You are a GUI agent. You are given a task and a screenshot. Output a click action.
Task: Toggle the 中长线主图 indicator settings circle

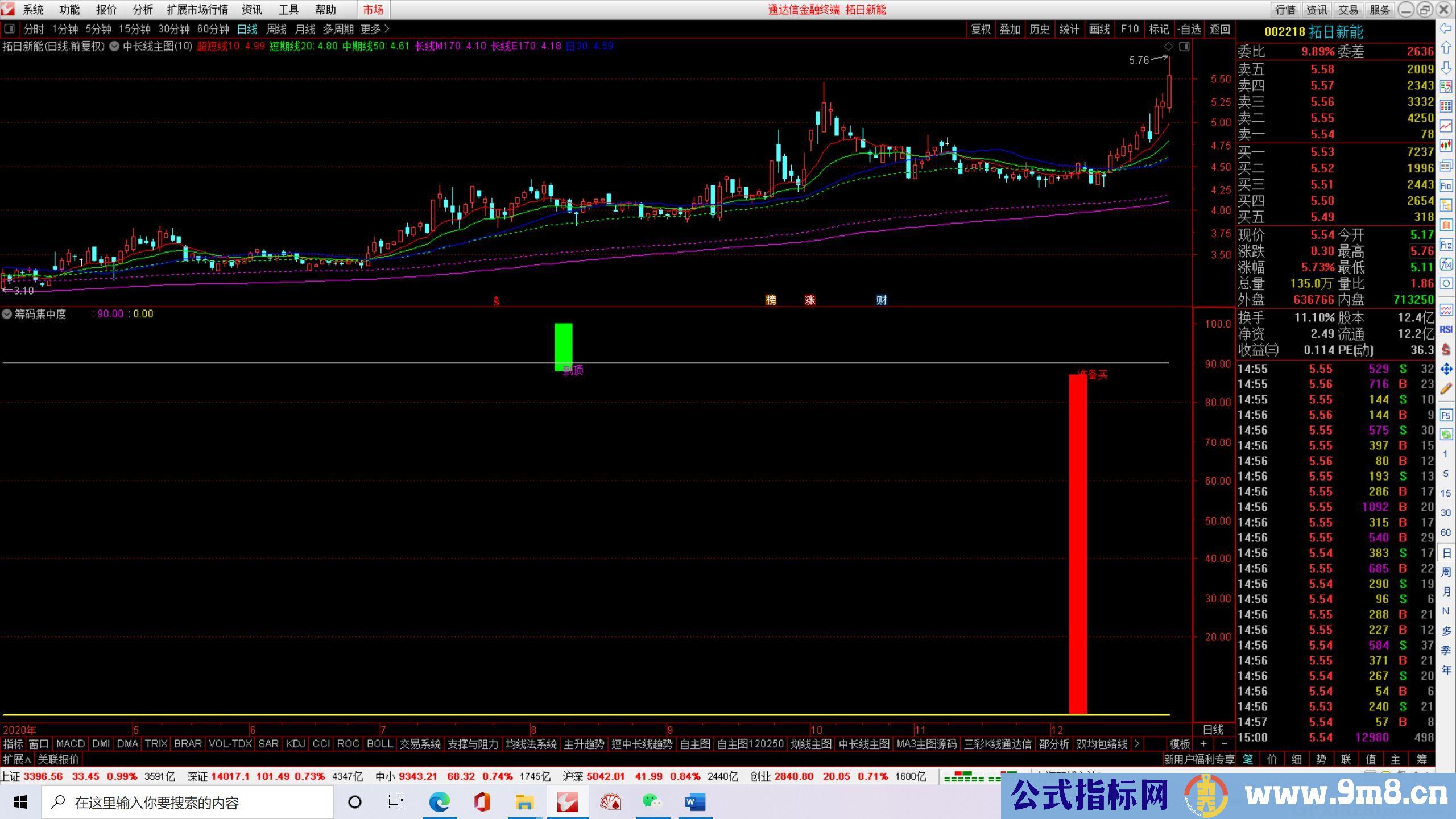coord(114,46)
